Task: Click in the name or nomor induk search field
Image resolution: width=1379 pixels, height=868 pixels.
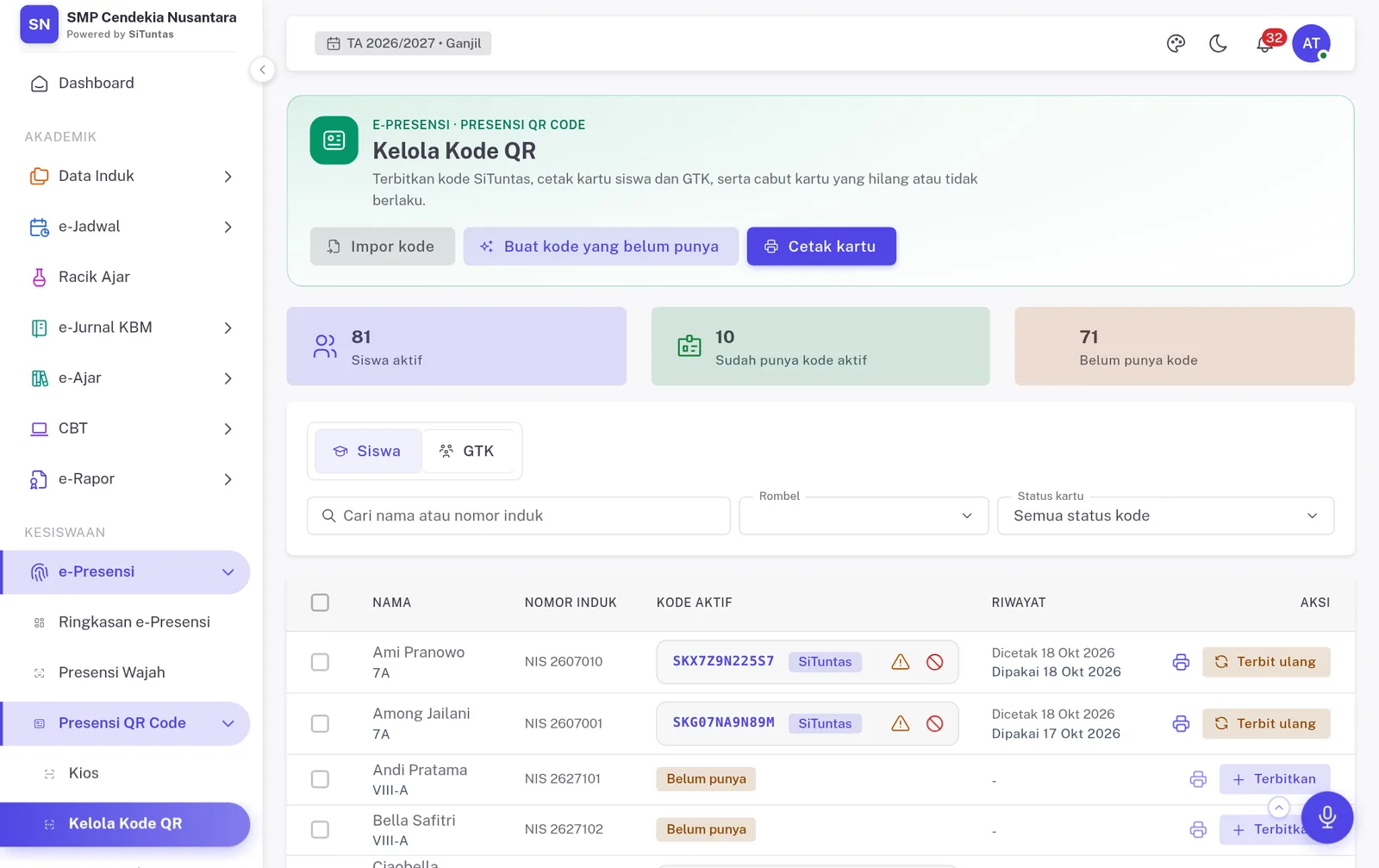Action: (519, 515)
